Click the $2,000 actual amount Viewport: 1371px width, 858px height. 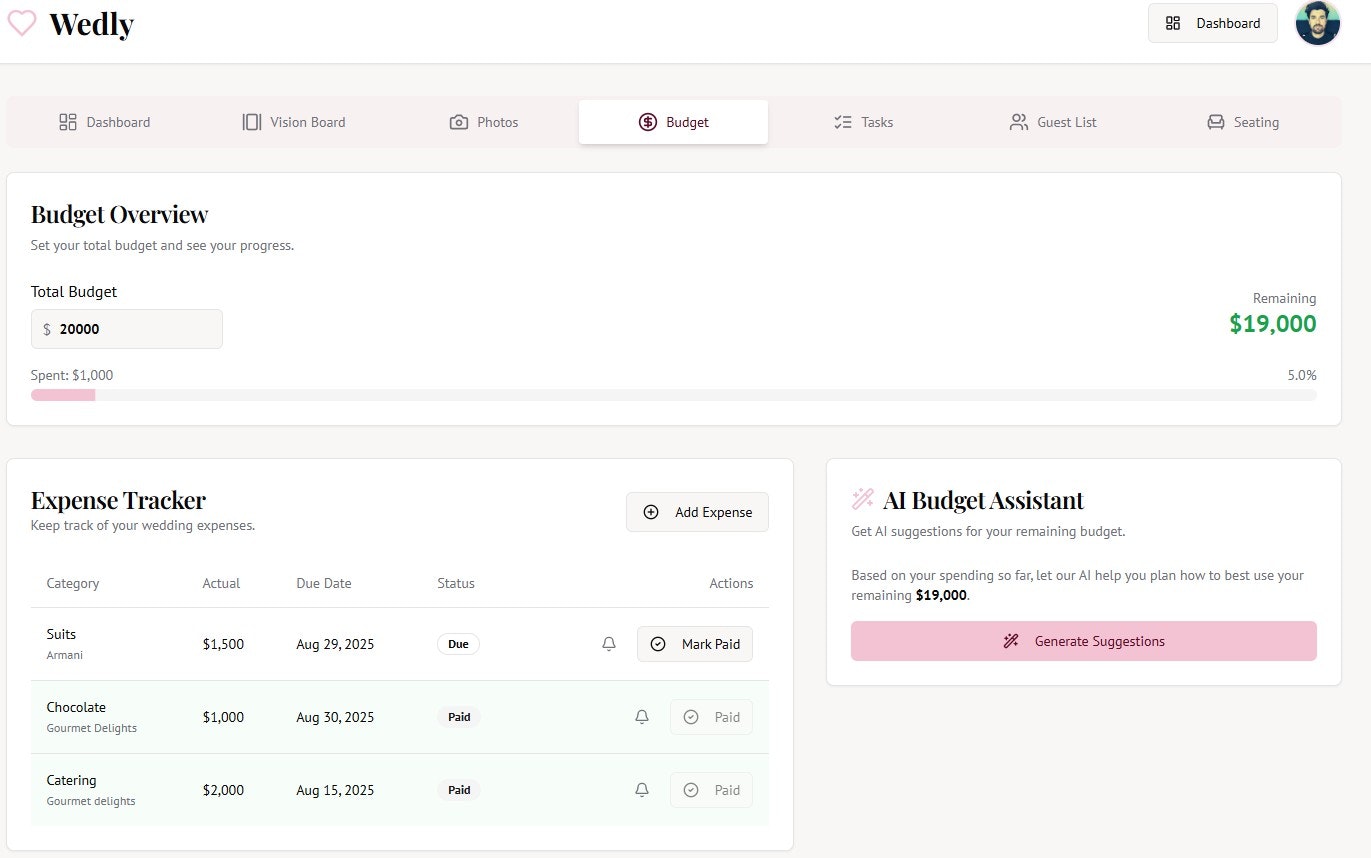[x=223, y=790]
